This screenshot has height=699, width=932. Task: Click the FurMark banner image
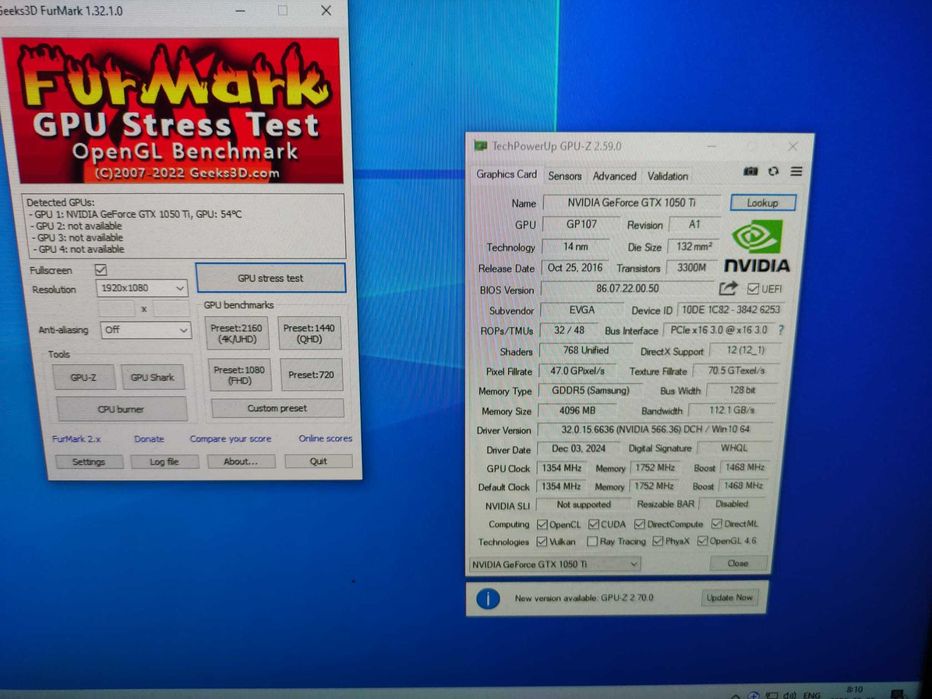[x=174, y=111]
